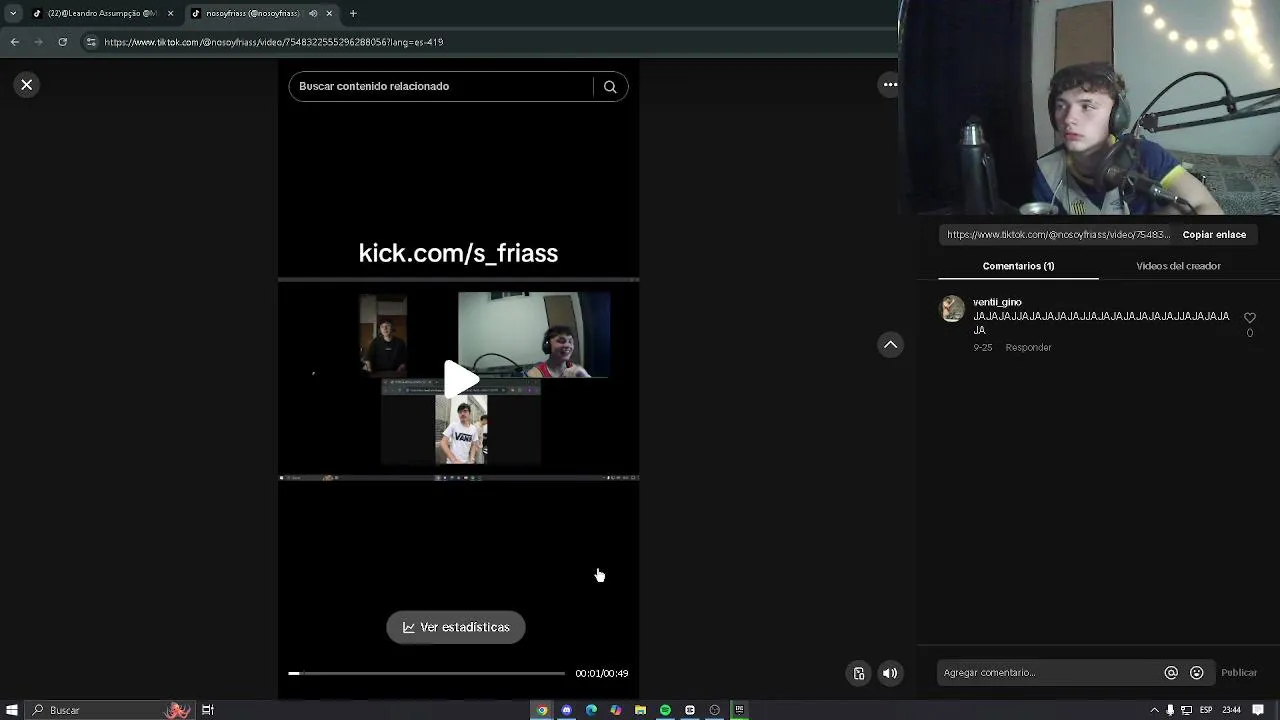The height and width of the screenshot is (720, 1280).
Task: Open CapCut from the taskbar
Action: tap(690, 710)
